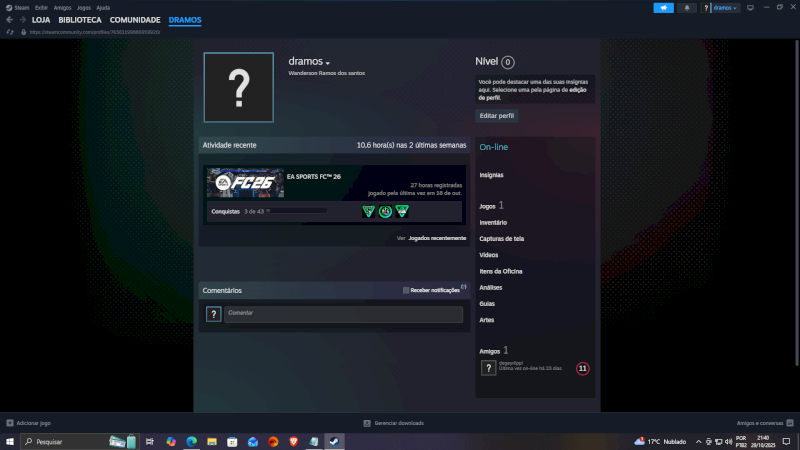Viewport: 800px width, 450px height.
Task: Click the Adicionar jogo plus icon
Action: pos(10,423)
